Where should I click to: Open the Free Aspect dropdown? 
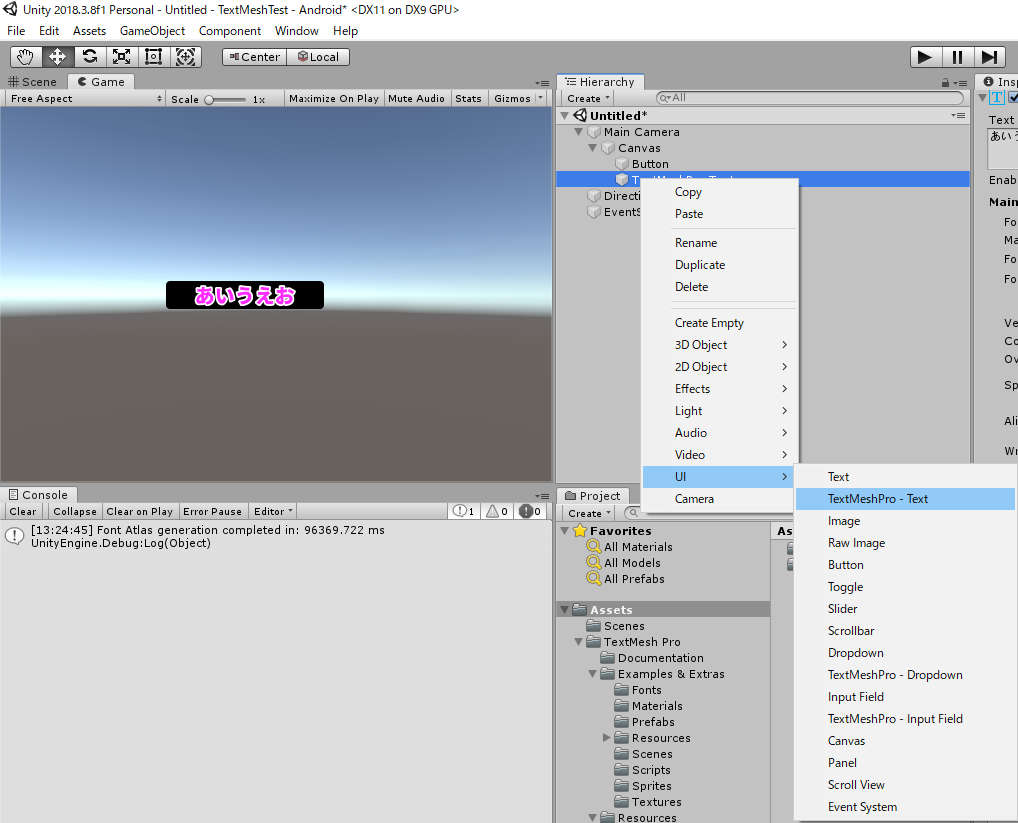84,99
